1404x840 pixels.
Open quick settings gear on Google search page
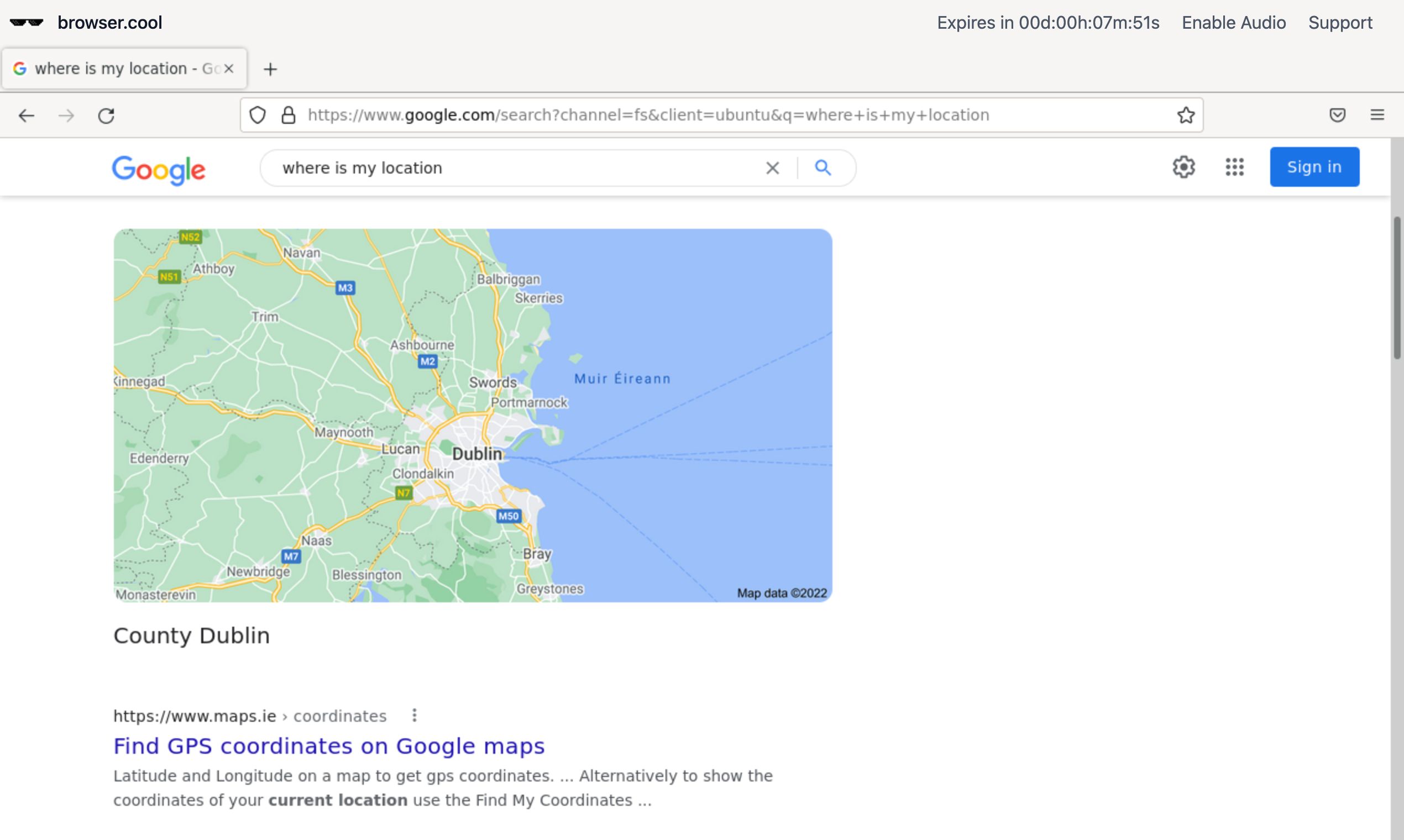1184,167
